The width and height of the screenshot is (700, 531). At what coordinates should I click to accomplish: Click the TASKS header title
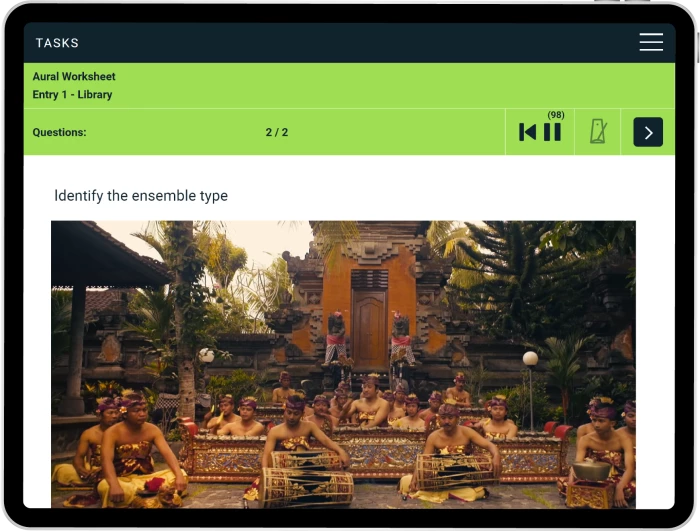(x=57, y=43)
